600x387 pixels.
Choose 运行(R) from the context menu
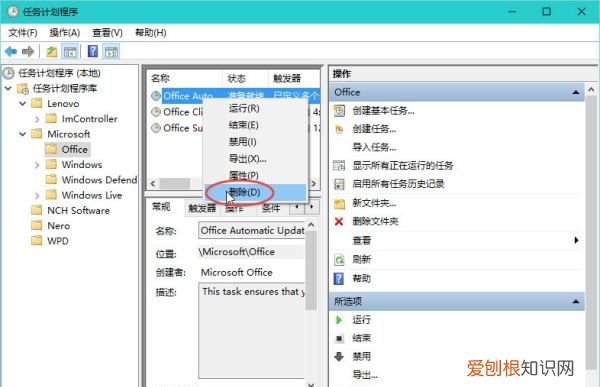point(255,108)
